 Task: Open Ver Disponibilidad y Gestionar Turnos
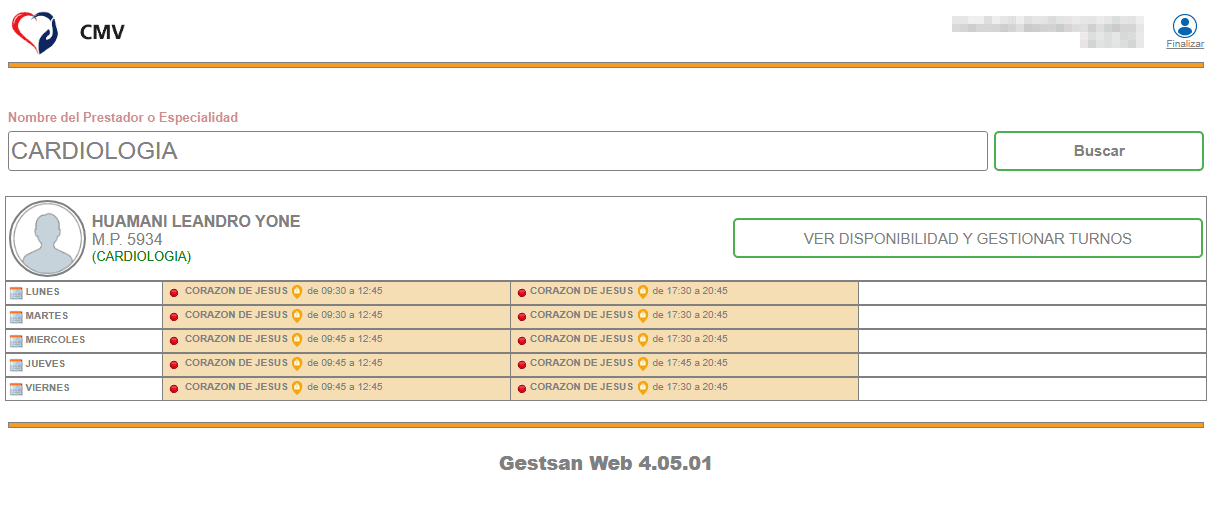coord(968,238)
